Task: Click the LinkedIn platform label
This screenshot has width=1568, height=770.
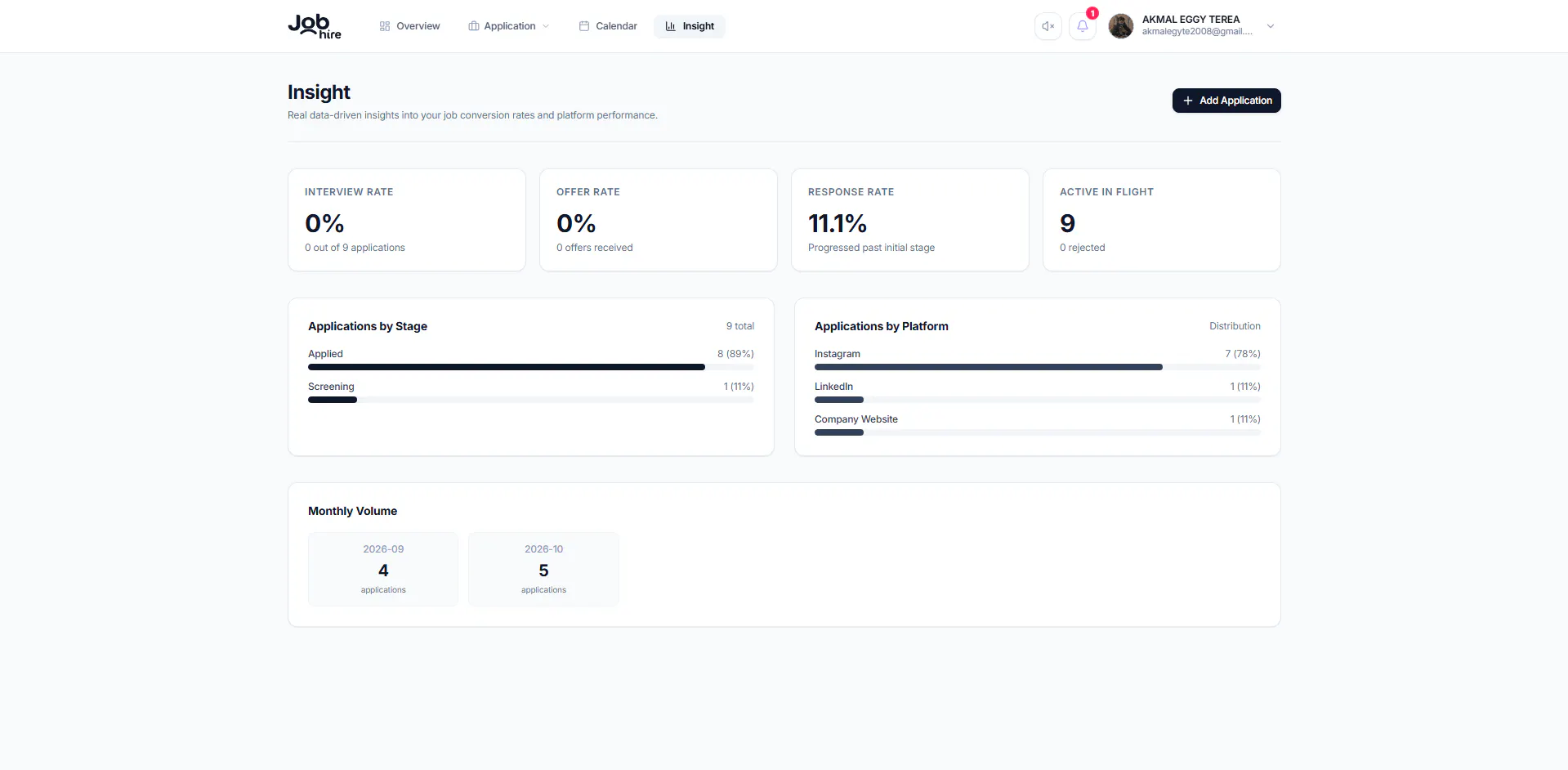Action: tap(833, 387)
